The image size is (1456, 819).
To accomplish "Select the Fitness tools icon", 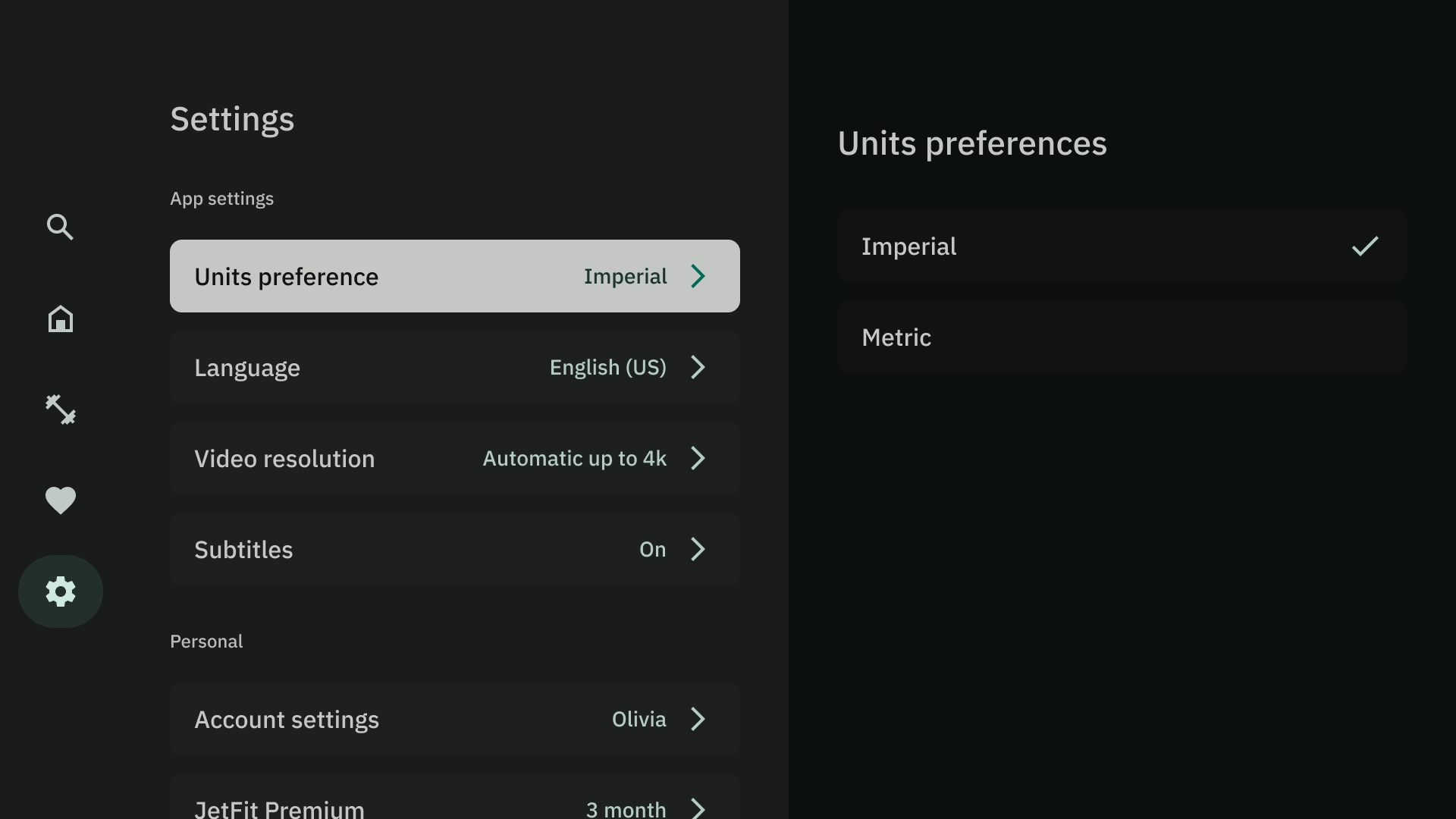I will pyautogui.click(x=60, y=409).
